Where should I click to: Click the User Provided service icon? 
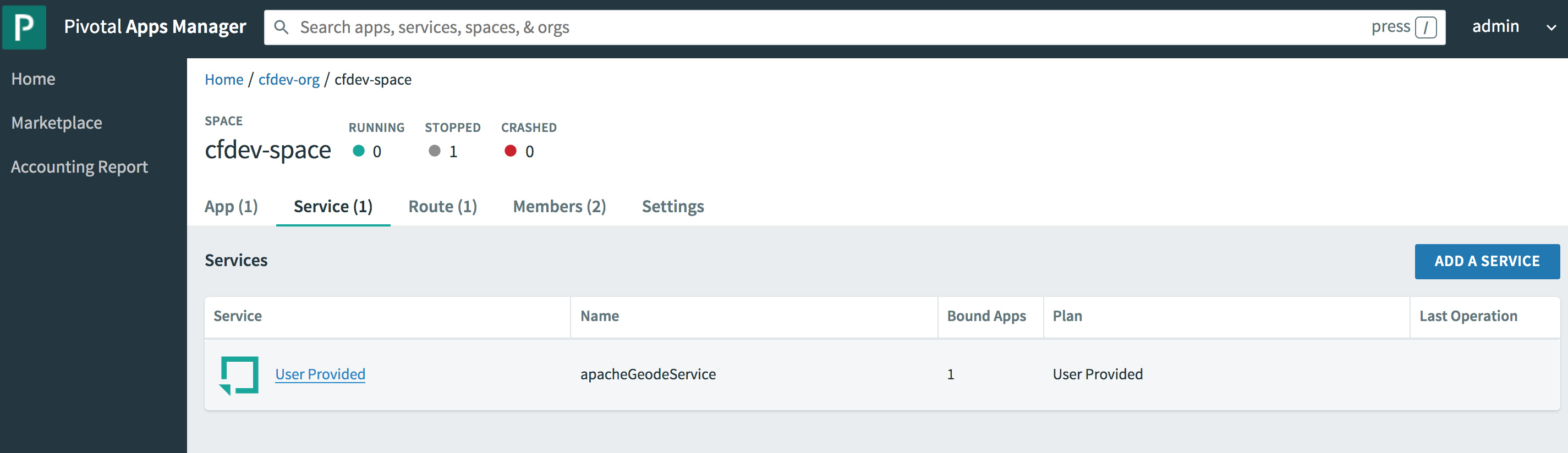[x=239, y=375]
